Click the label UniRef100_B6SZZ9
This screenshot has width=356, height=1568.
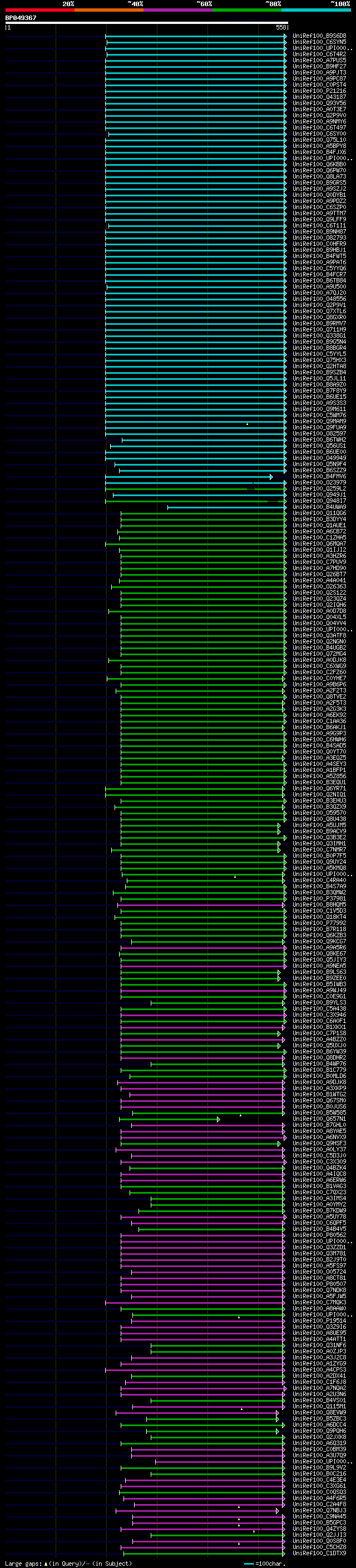(x=319, y=471)
